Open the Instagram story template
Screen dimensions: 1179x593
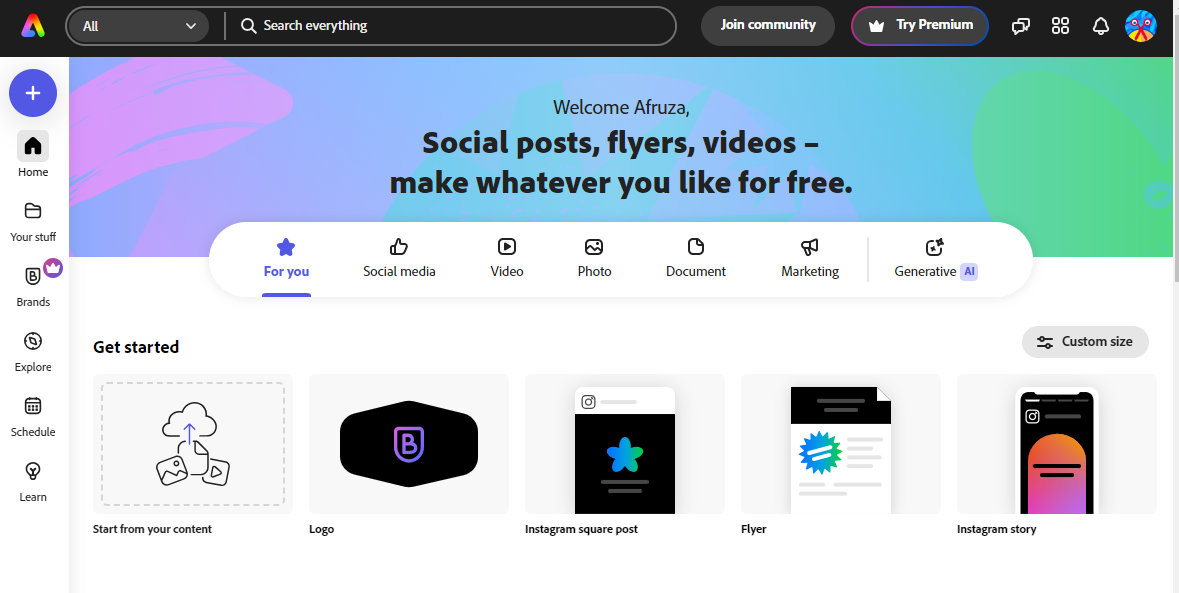pyautogui.click(x=1056, y=444)
